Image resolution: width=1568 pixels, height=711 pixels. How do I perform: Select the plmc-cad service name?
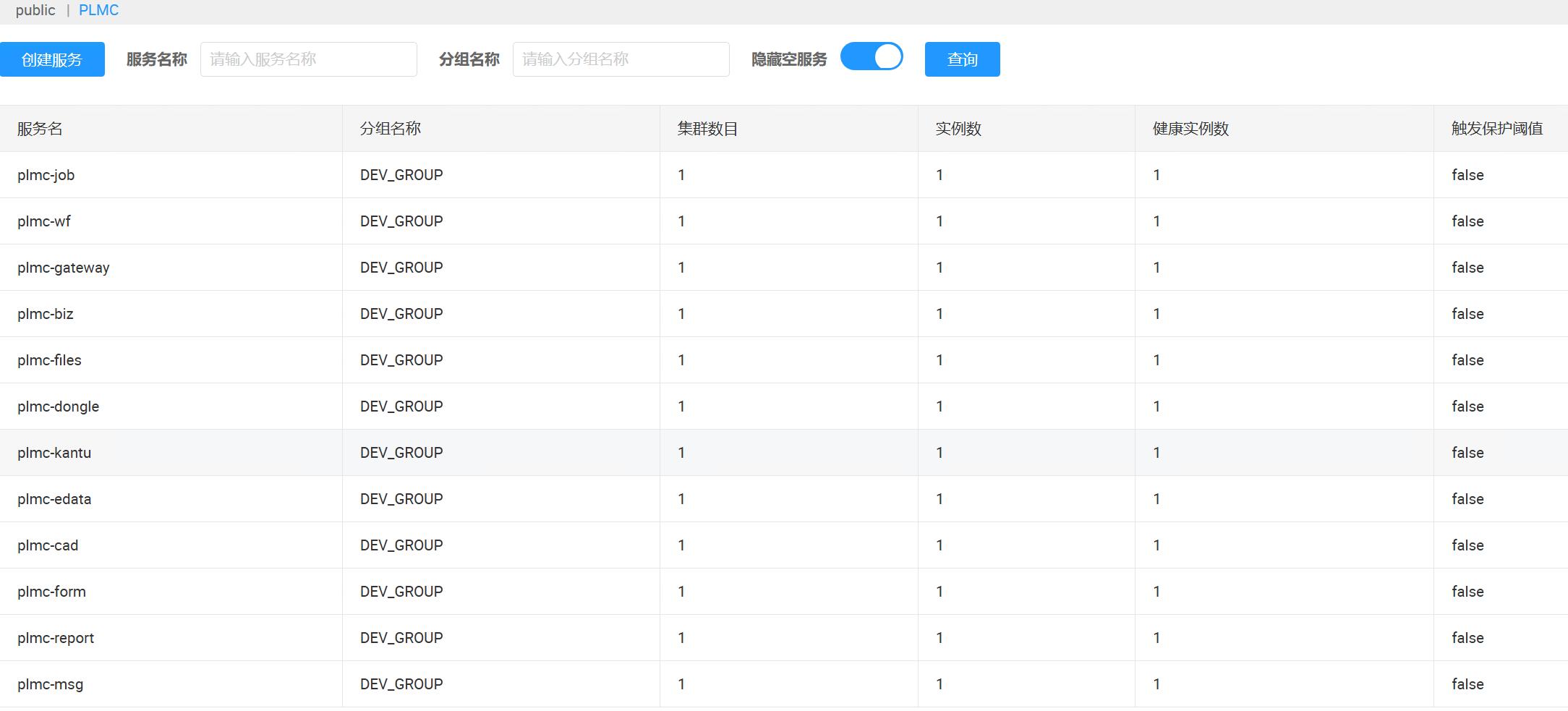[48, 545]
